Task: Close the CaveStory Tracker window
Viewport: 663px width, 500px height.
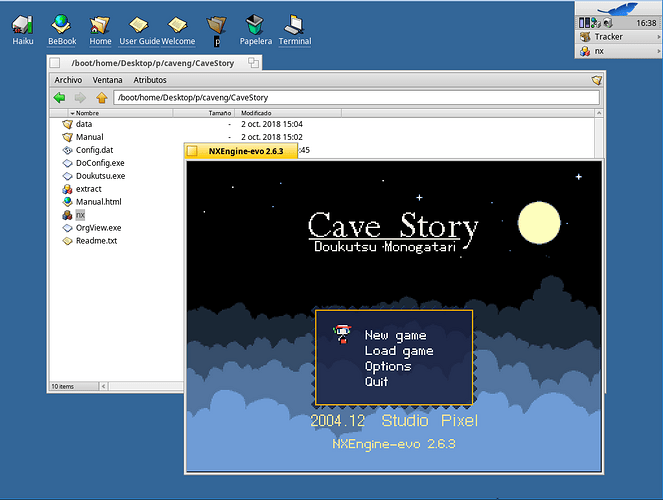Action: [55, 63]
